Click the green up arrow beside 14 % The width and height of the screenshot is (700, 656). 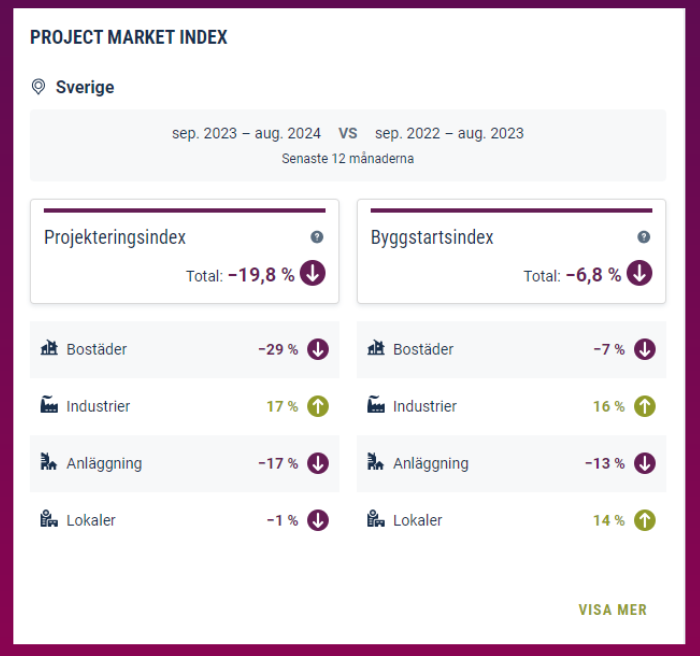(645, 520)
